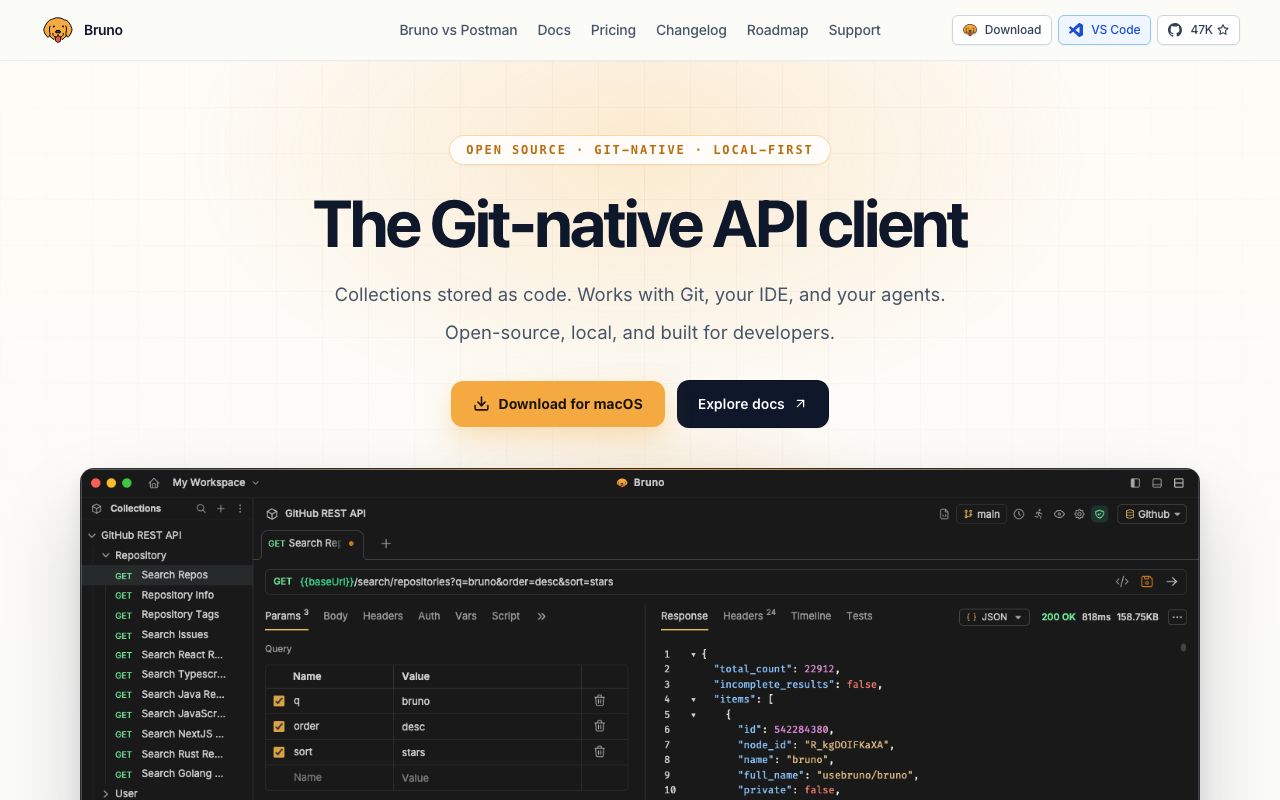Click the Download for macOS button
Screen dimensions: 1280x800
(x=558, y=404)
